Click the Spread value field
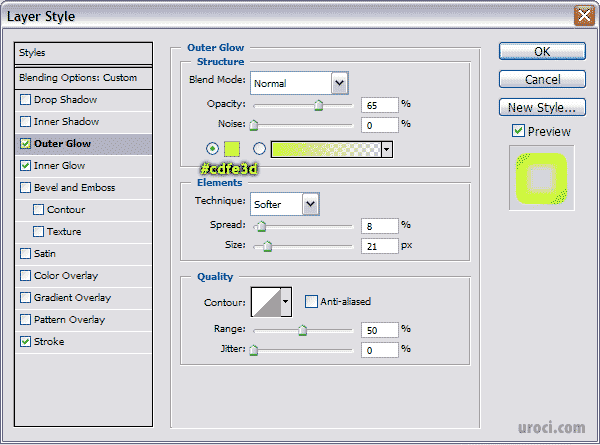Screen dimensions: 600x445 pyautogui.click(x=380, y=226)
